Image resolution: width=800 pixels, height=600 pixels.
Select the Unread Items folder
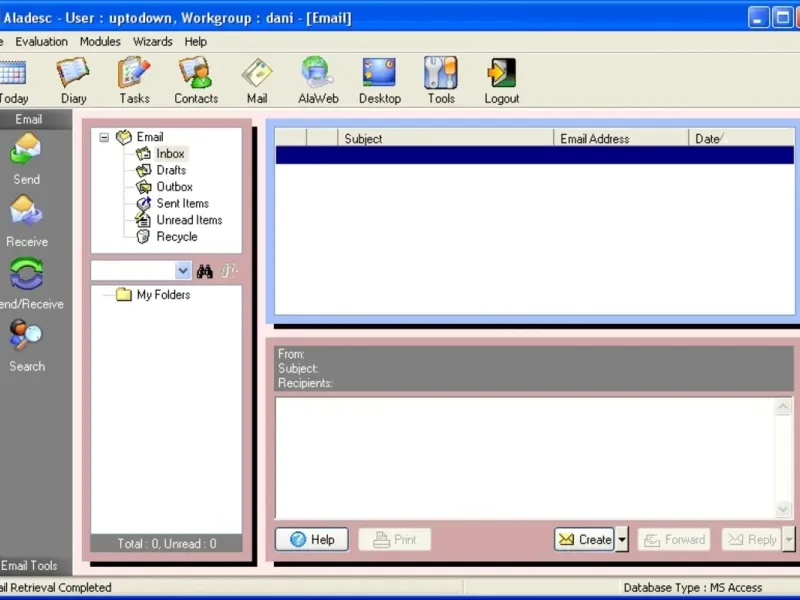tap(189, 220)
